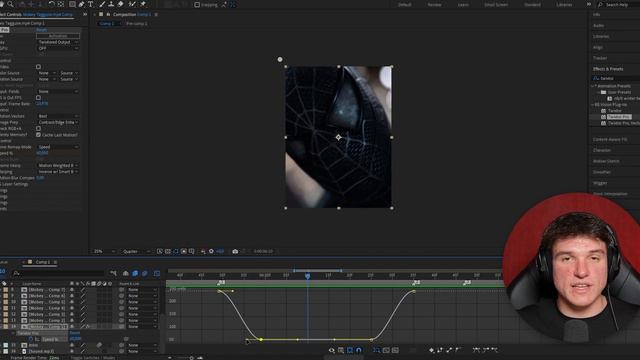Open the viewer resolution Quarter dropdown
This screenshot has width=640, height=360.
(x=136, y=251)
